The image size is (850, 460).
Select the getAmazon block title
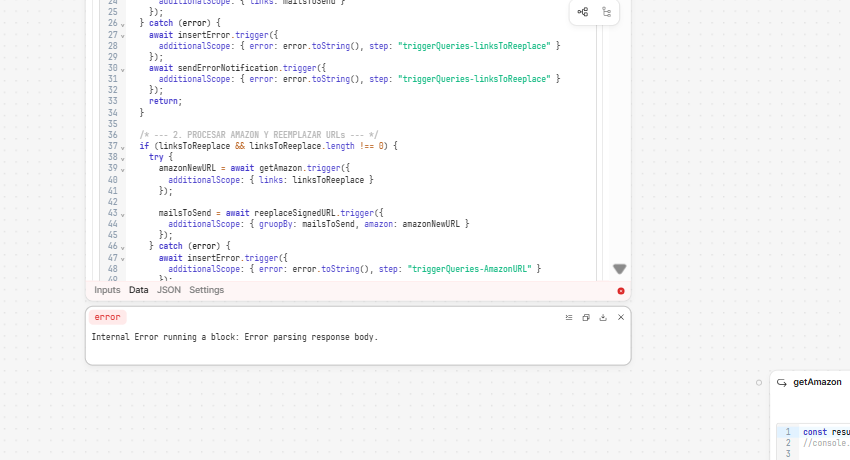click(x=817, y=382)
